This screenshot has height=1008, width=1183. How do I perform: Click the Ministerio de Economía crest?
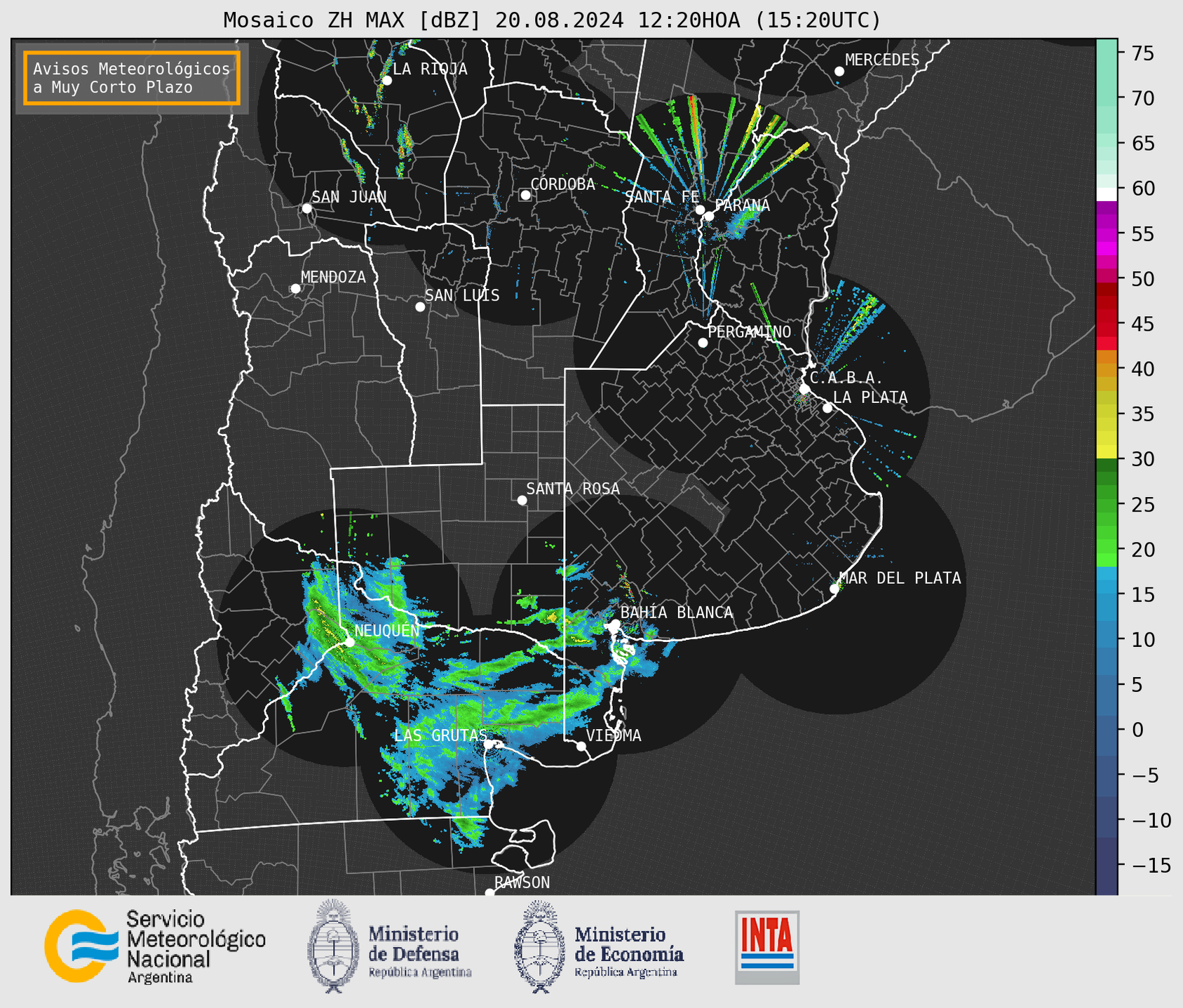(x=539, y=946)
